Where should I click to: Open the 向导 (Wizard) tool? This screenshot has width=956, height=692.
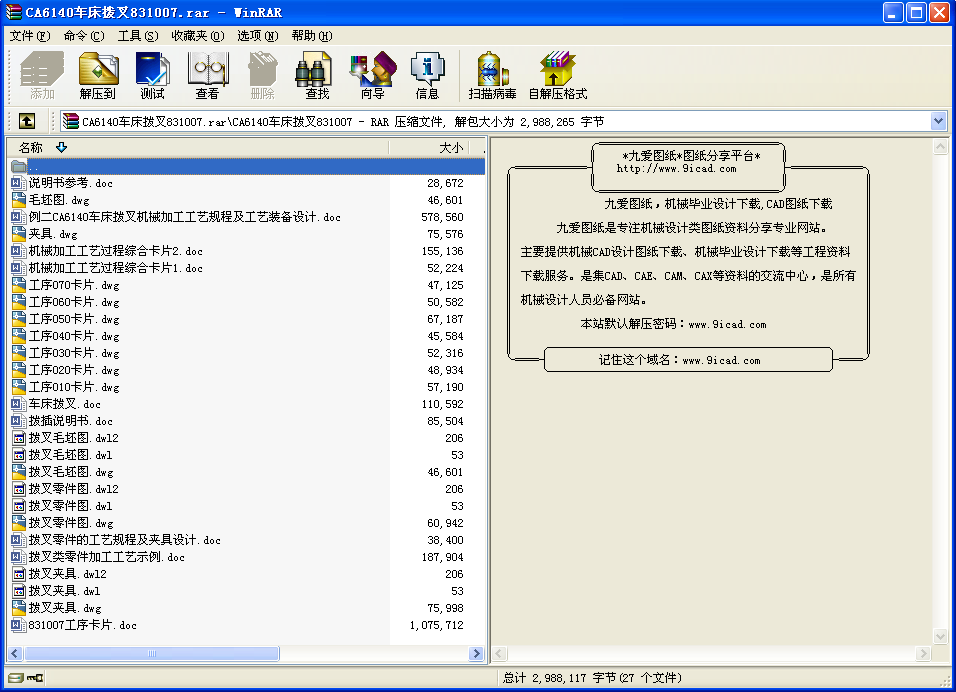[372, 76]
